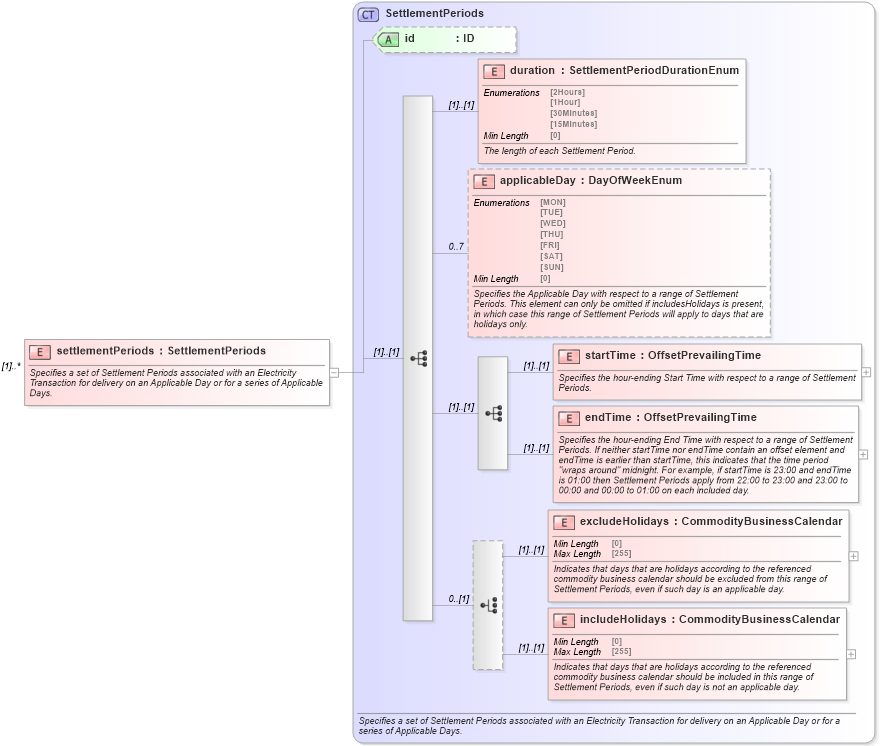Click 'The length of each Settlement Period' description
This screenshot has width=880, height=746.
pyautogui.click(x=560, y=150)
